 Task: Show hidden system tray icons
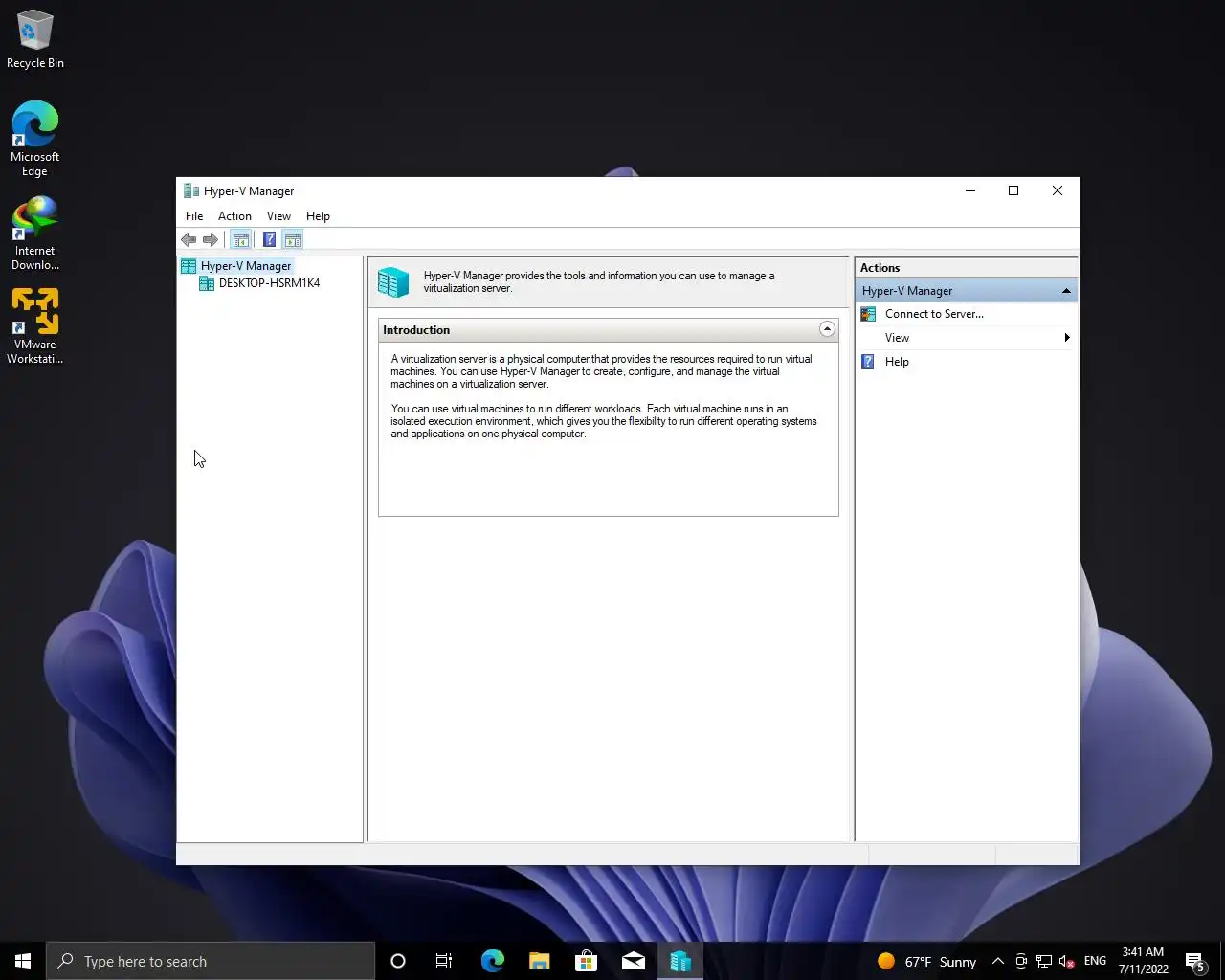pos(997,961)
